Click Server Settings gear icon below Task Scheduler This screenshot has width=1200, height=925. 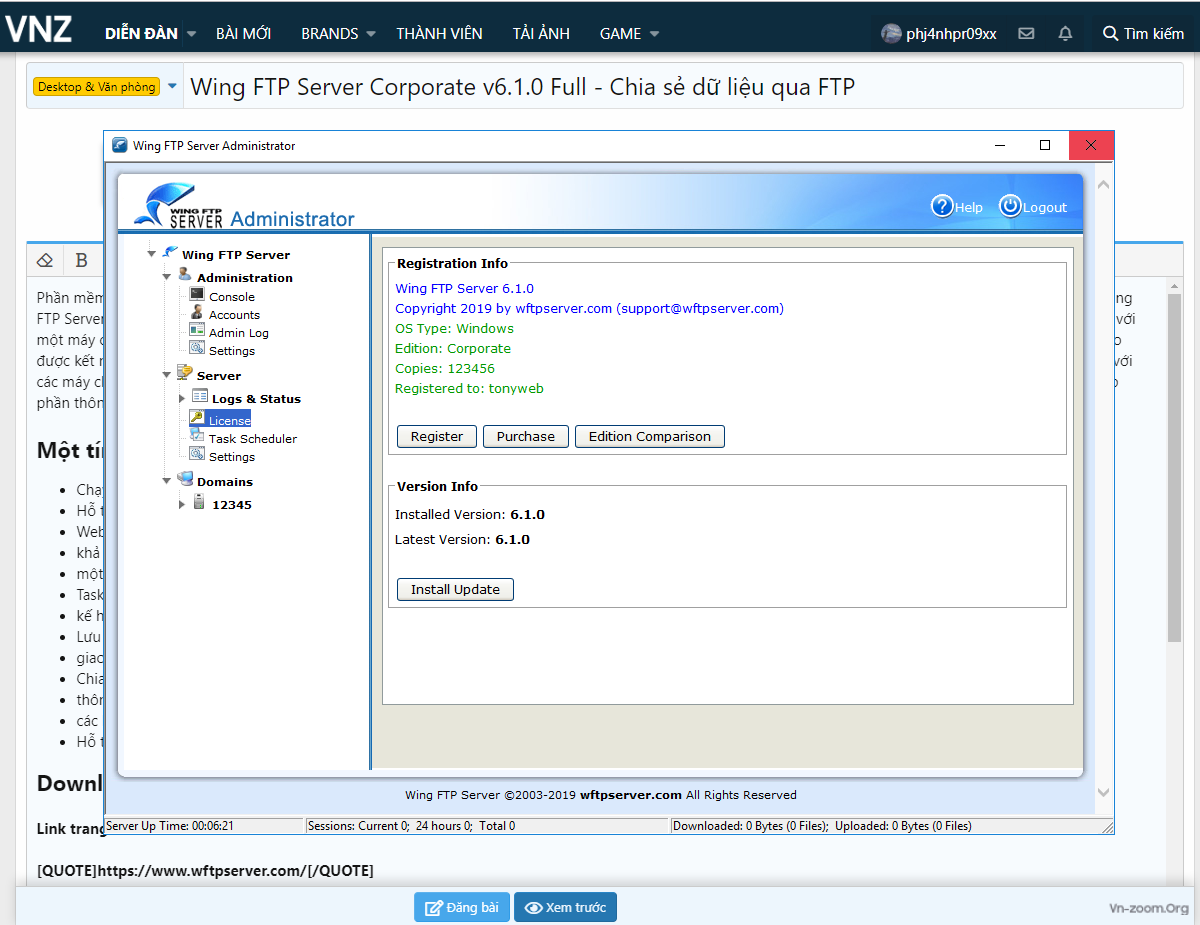click(197, 455)
